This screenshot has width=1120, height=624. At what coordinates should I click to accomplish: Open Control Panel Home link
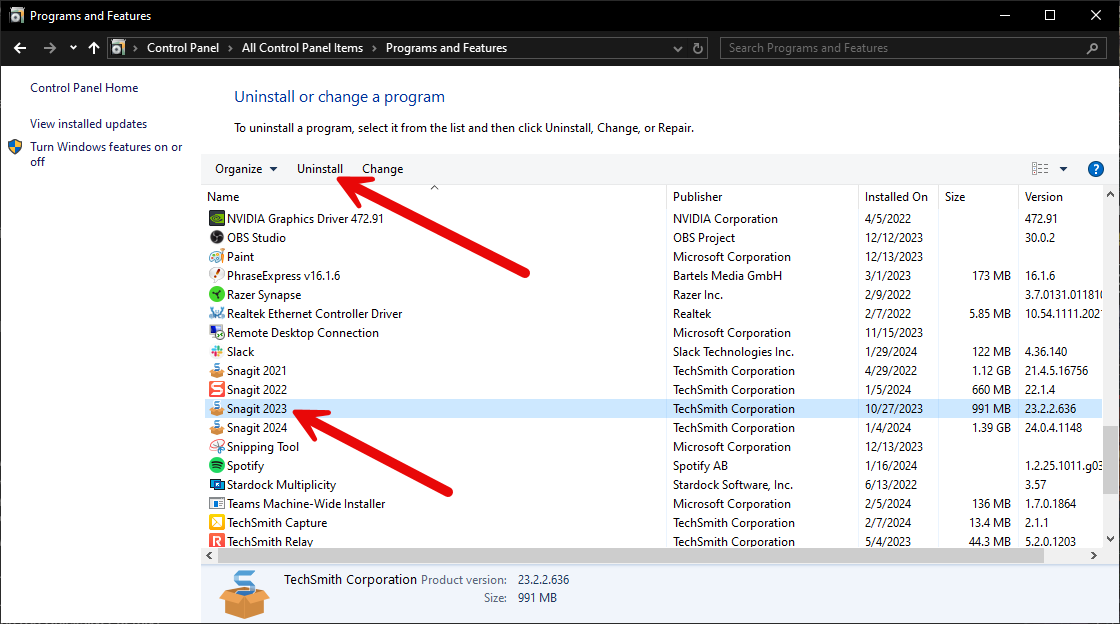pyautogui.click(x=84, y=88)
